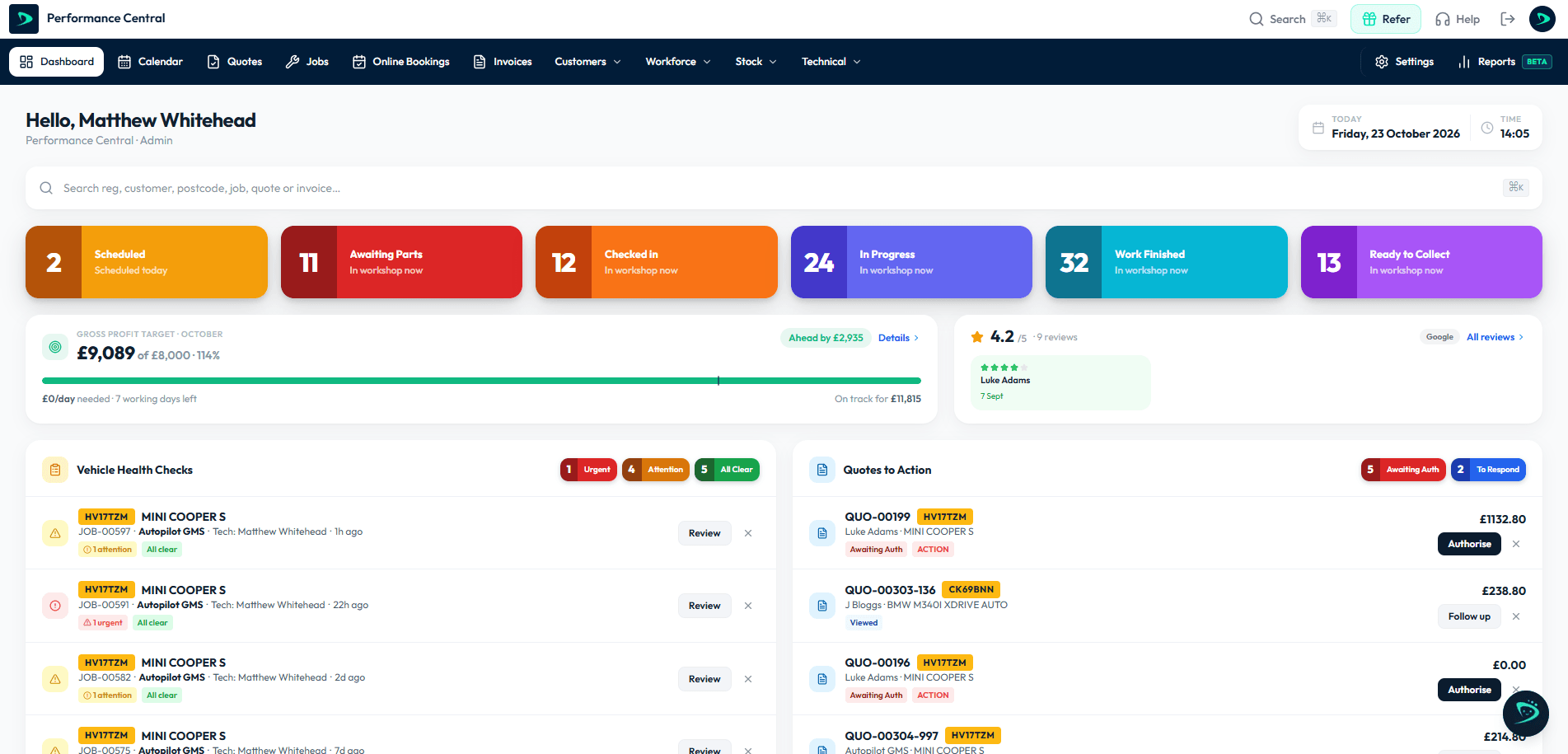1568x754 pixels.
Task: Expand the Technical dropdown menu
Action: (x=831, y=62)
